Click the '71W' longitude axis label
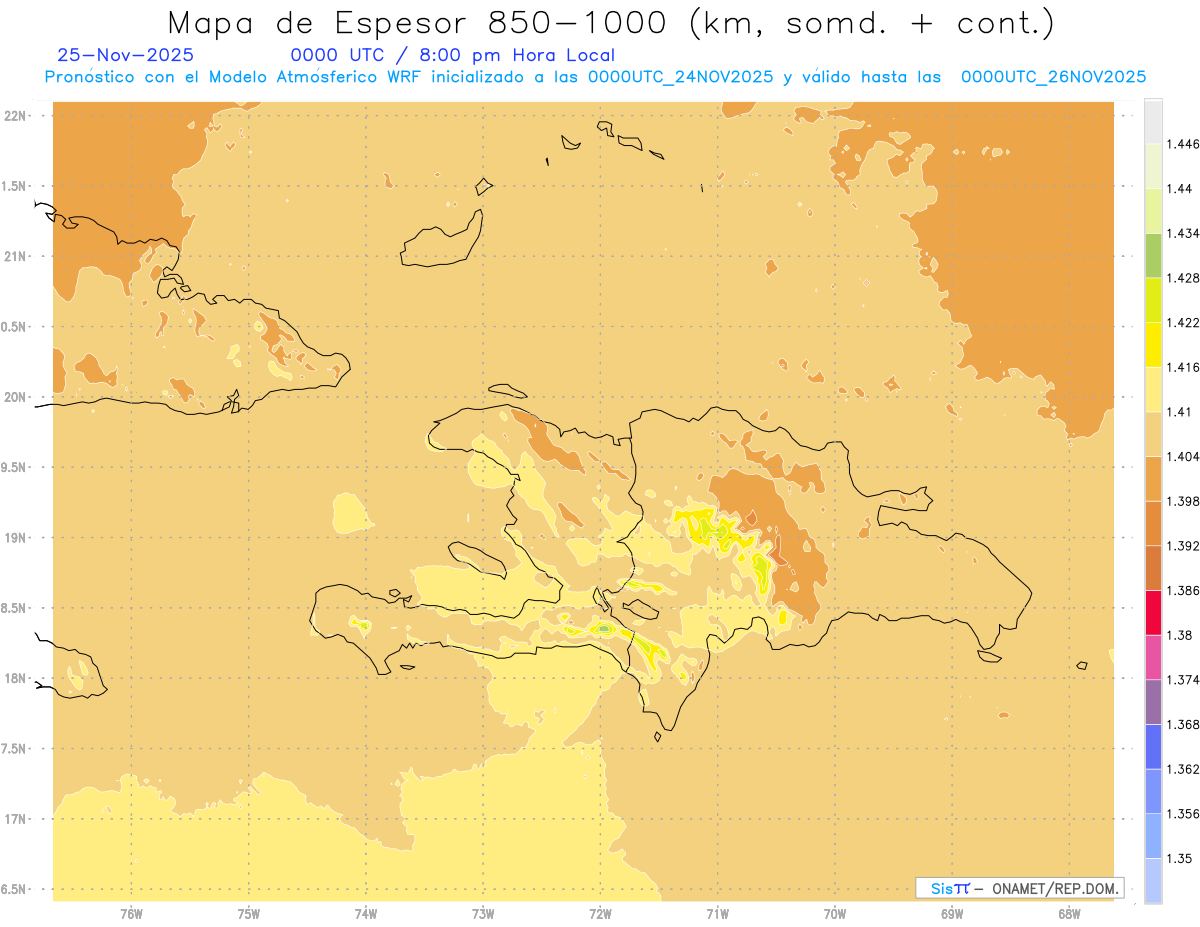The width and height of the screenshot is (1200, 927). pyautogui.click(x=717, y=914)
